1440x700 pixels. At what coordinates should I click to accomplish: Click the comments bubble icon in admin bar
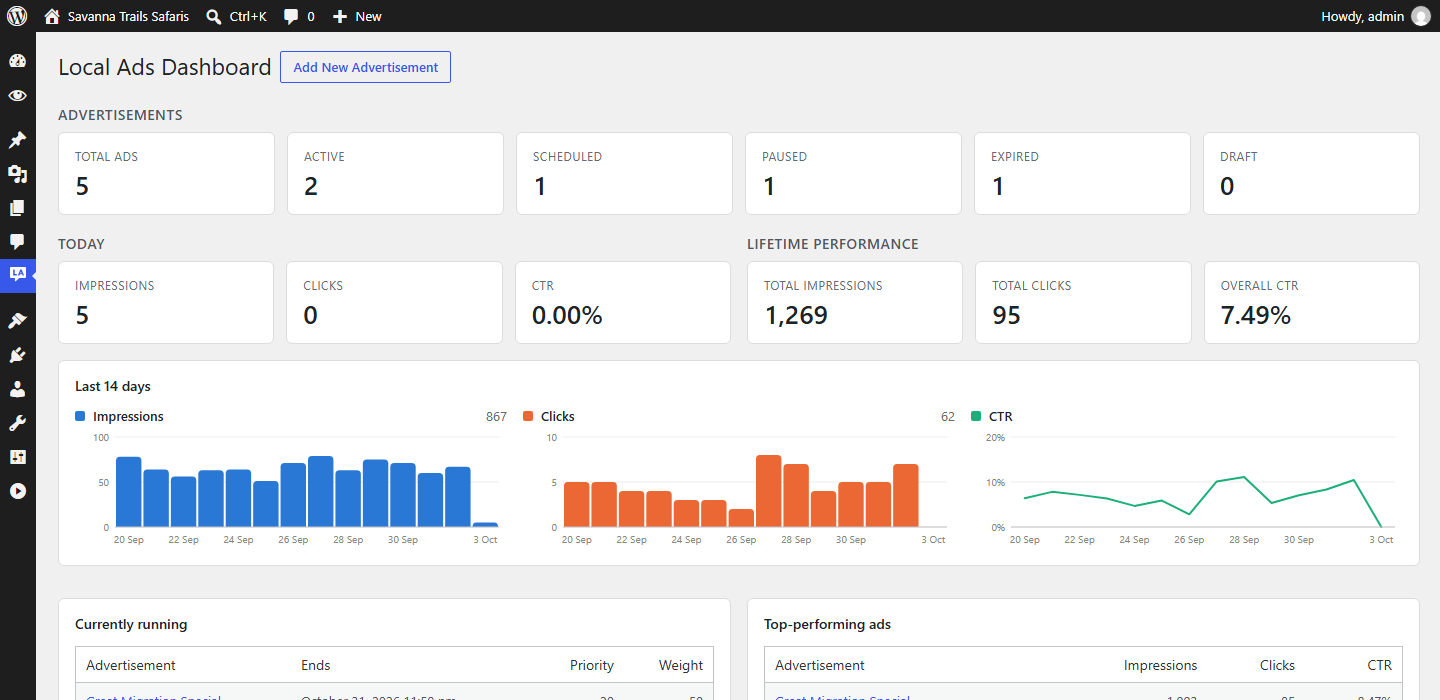point(291,16)
